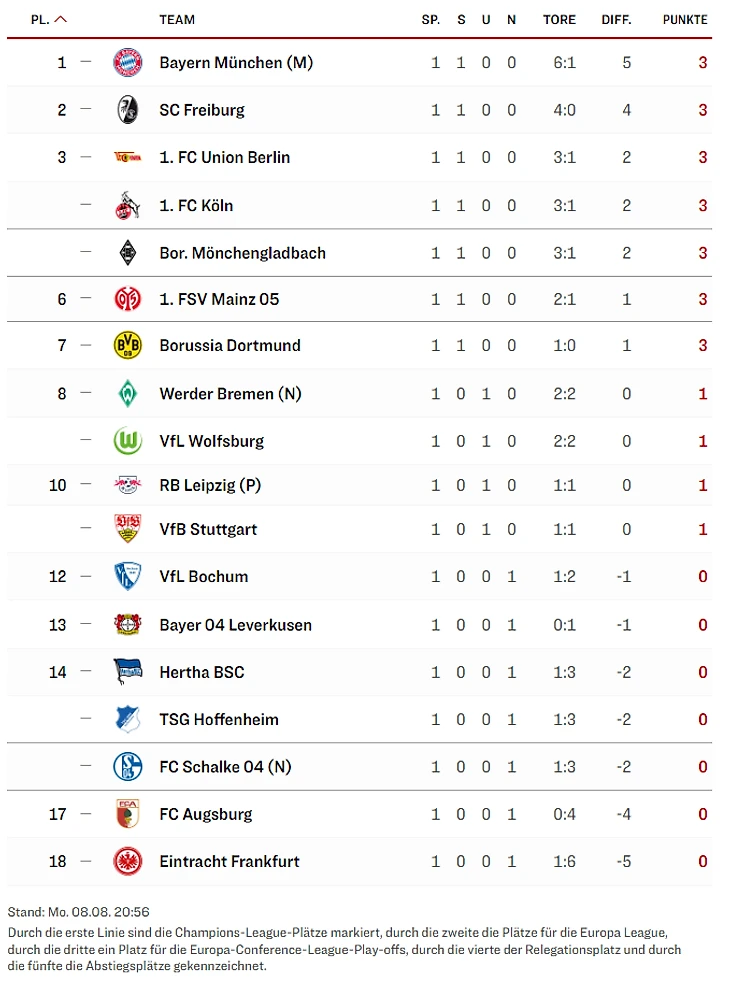The width and height of the screenshot is (730, 981).
Task: Sort by the PUNKTE column header
Action: [x=684, y=20]
